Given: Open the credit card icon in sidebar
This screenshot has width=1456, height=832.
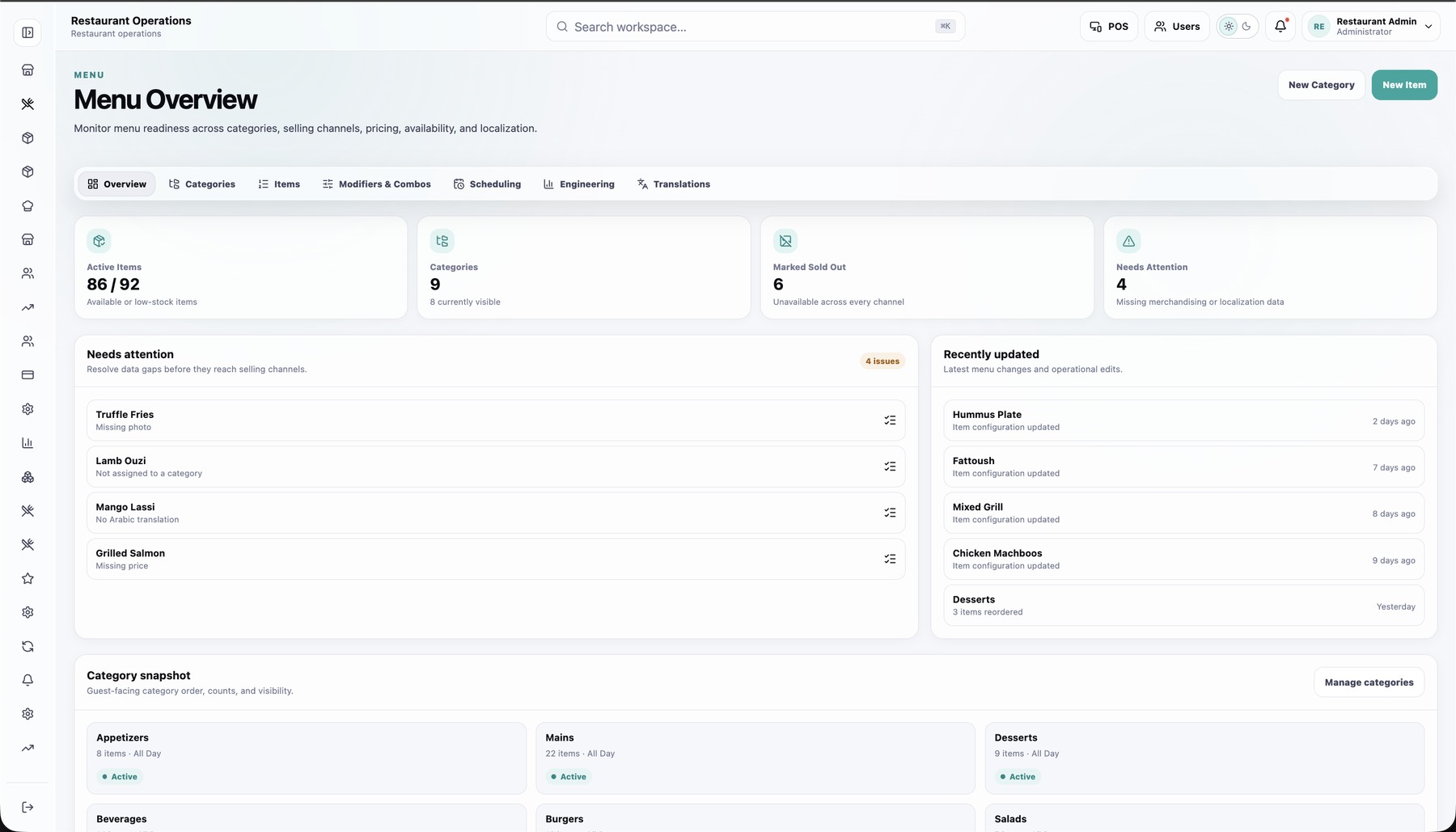Looking at the screenshot, I should click(x=28, y=375).
